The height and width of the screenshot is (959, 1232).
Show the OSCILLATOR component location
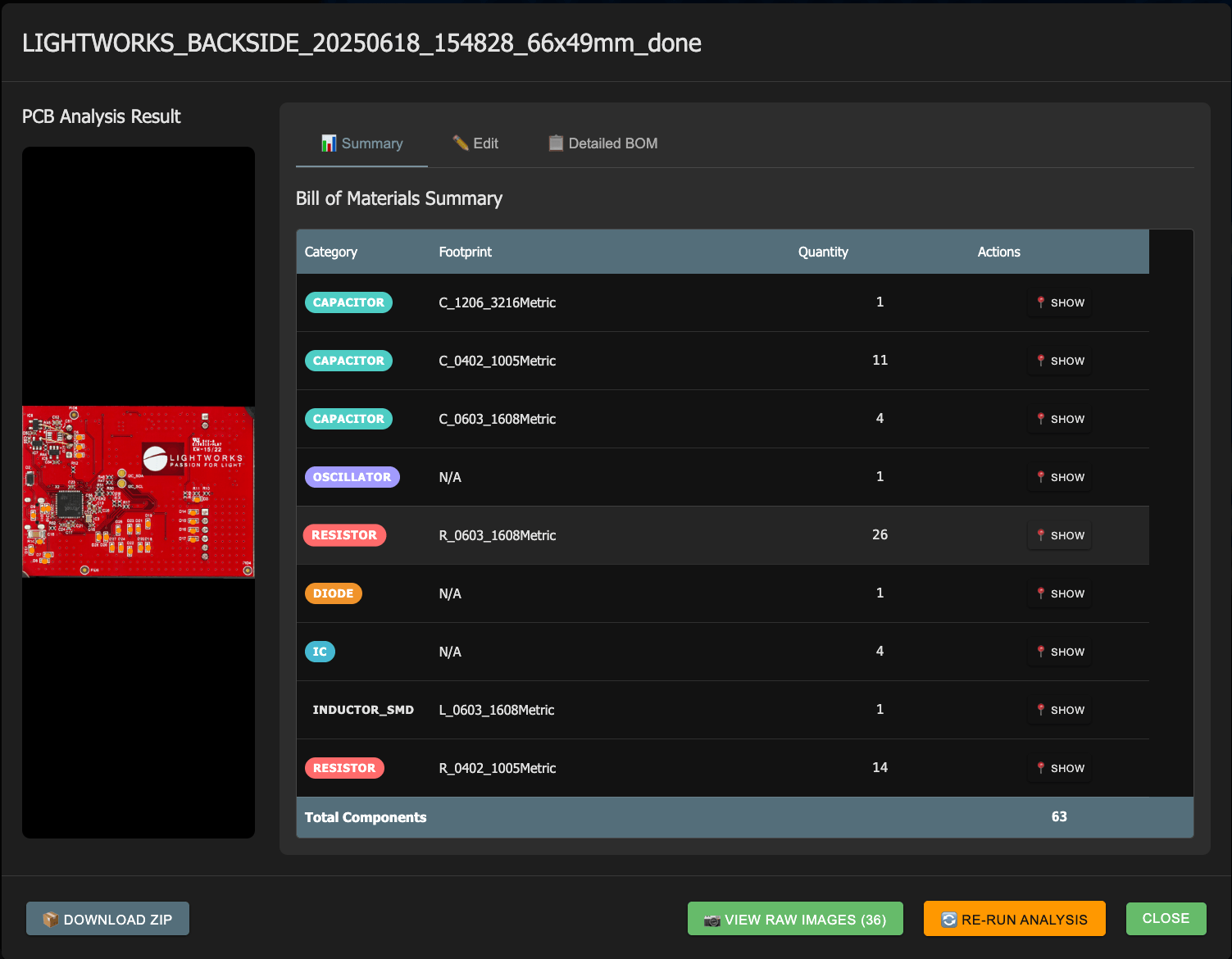(x=1059, y=477)
